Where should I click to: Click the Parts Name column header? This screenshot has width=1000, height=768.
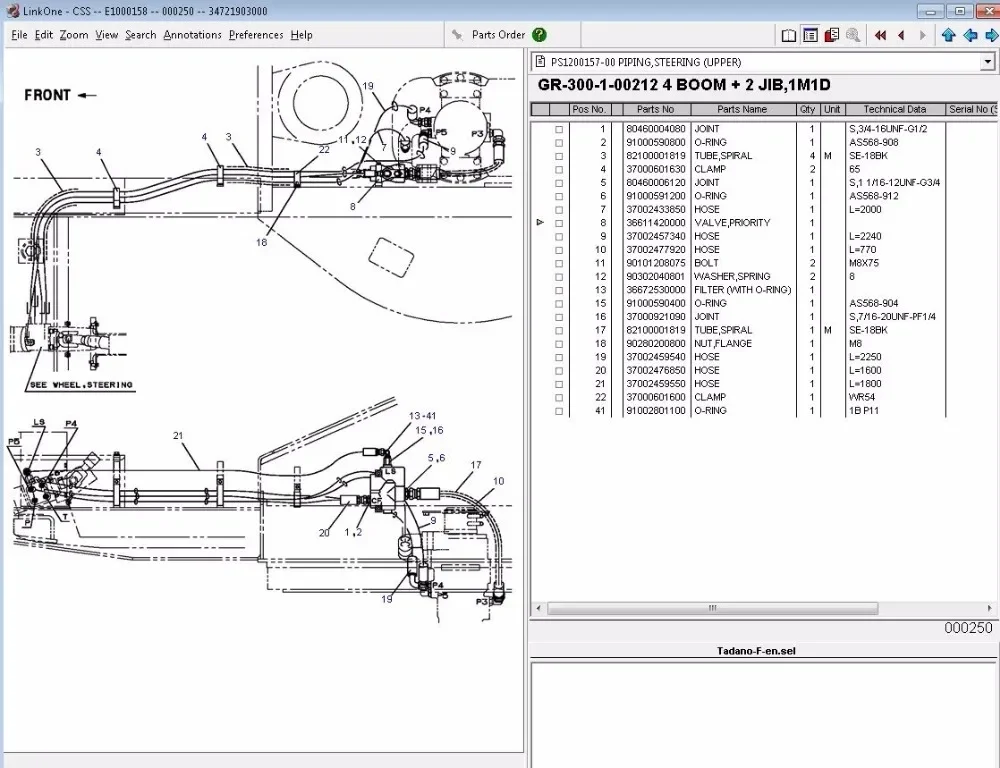click(x=741, y=109)
